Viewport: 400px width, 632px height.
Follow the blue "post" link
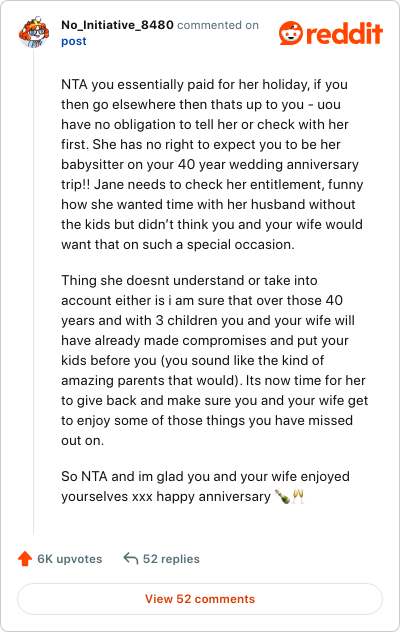(x=74, y=41)
